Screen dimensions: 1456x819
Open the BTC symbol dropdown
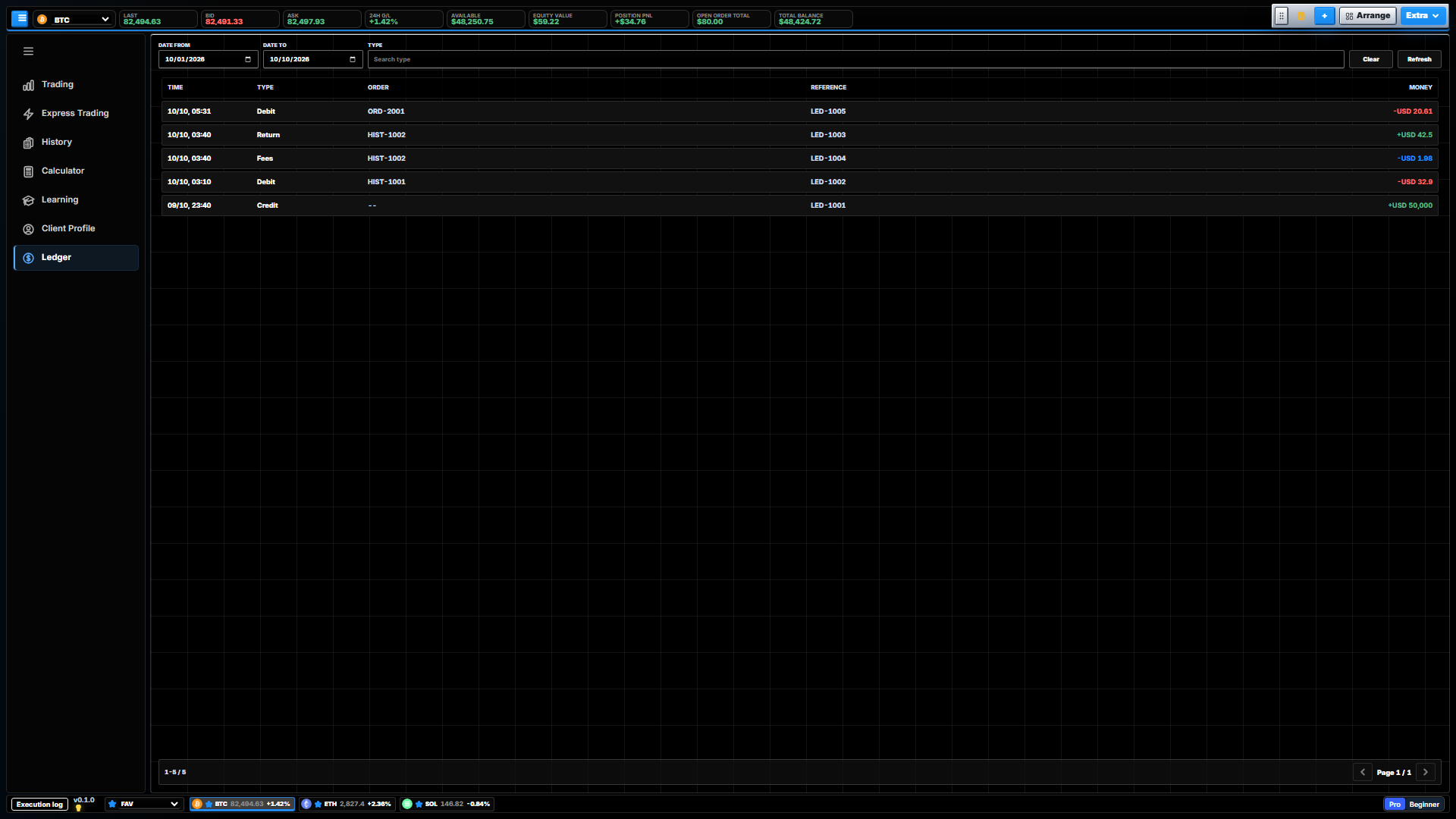click(74, 19)
